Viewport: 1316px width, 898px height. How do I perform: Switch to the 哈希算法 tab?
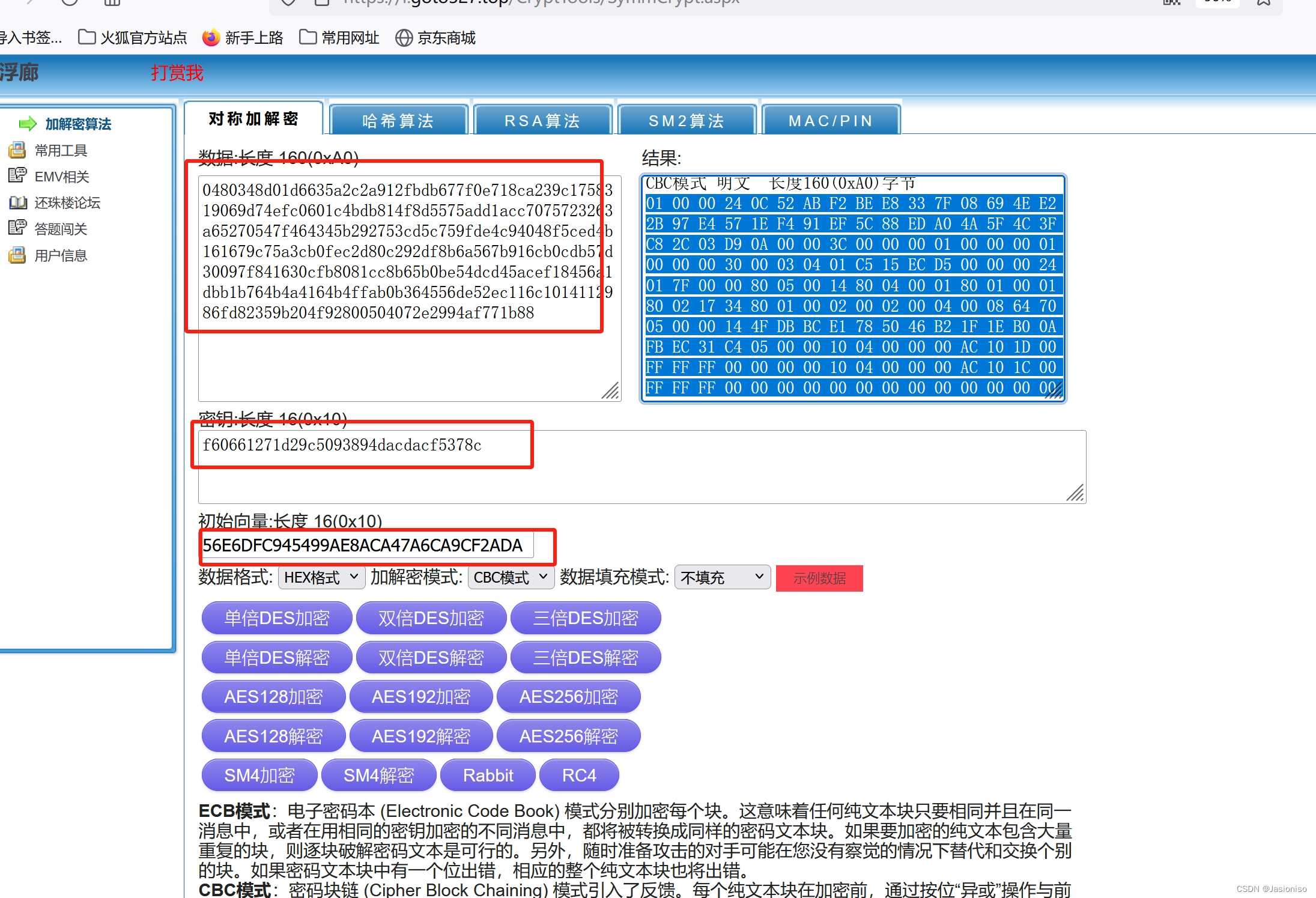[398, 121]
